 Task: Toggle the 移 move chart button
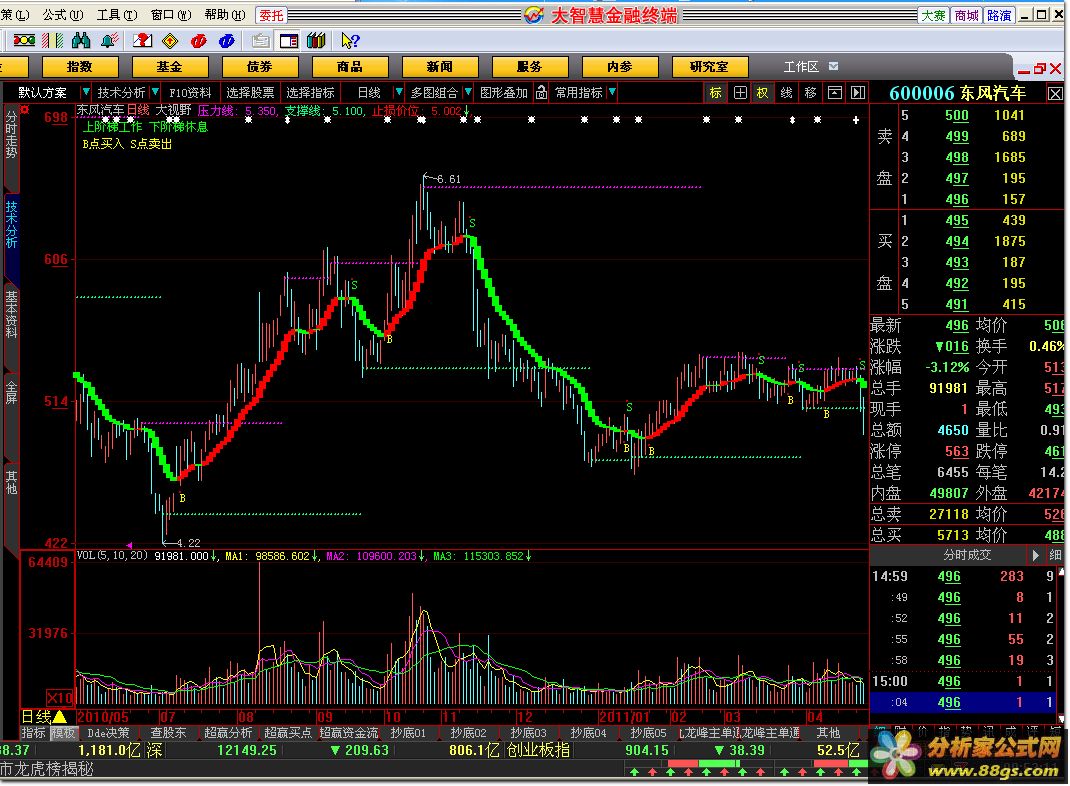(x=810, y=92)
